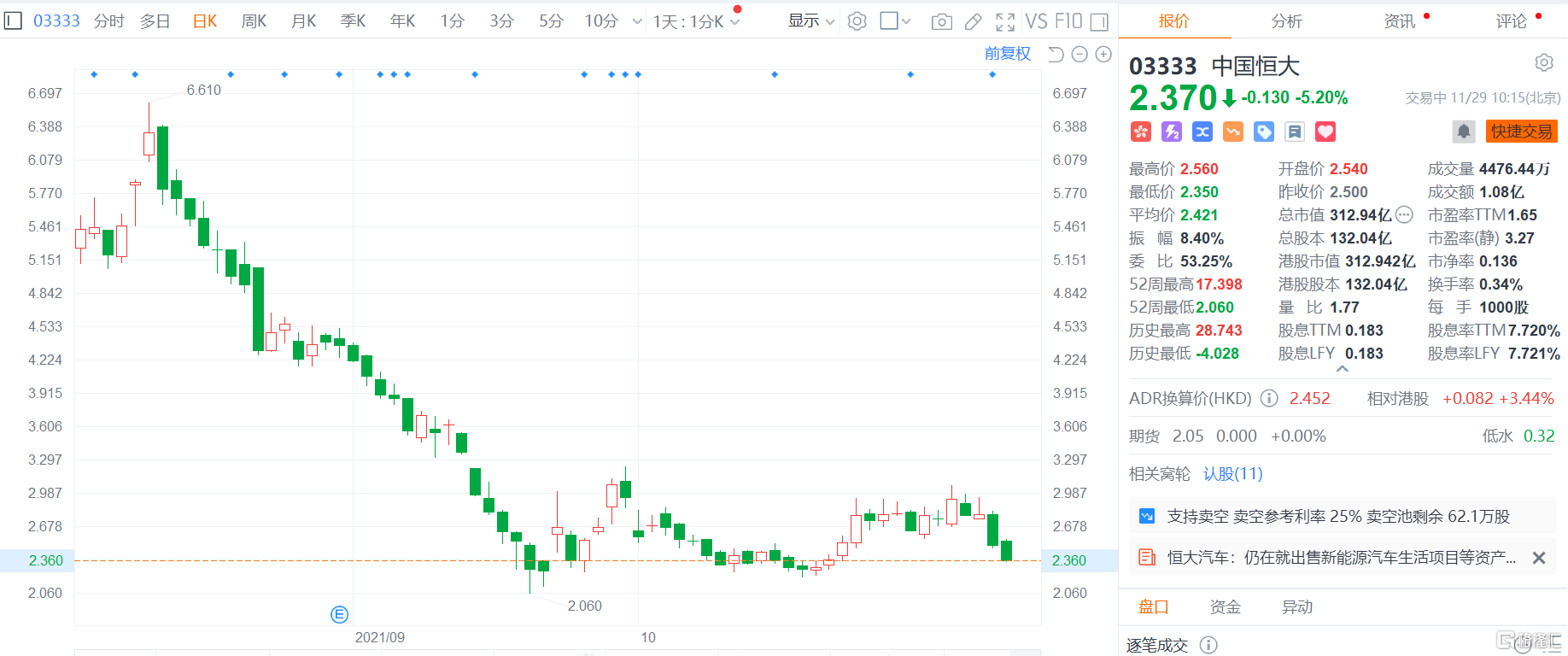Click the red heart favorite icon
Viewport: 1568px width, 656px height.
pyautogui.click(x=1325, y=132)
